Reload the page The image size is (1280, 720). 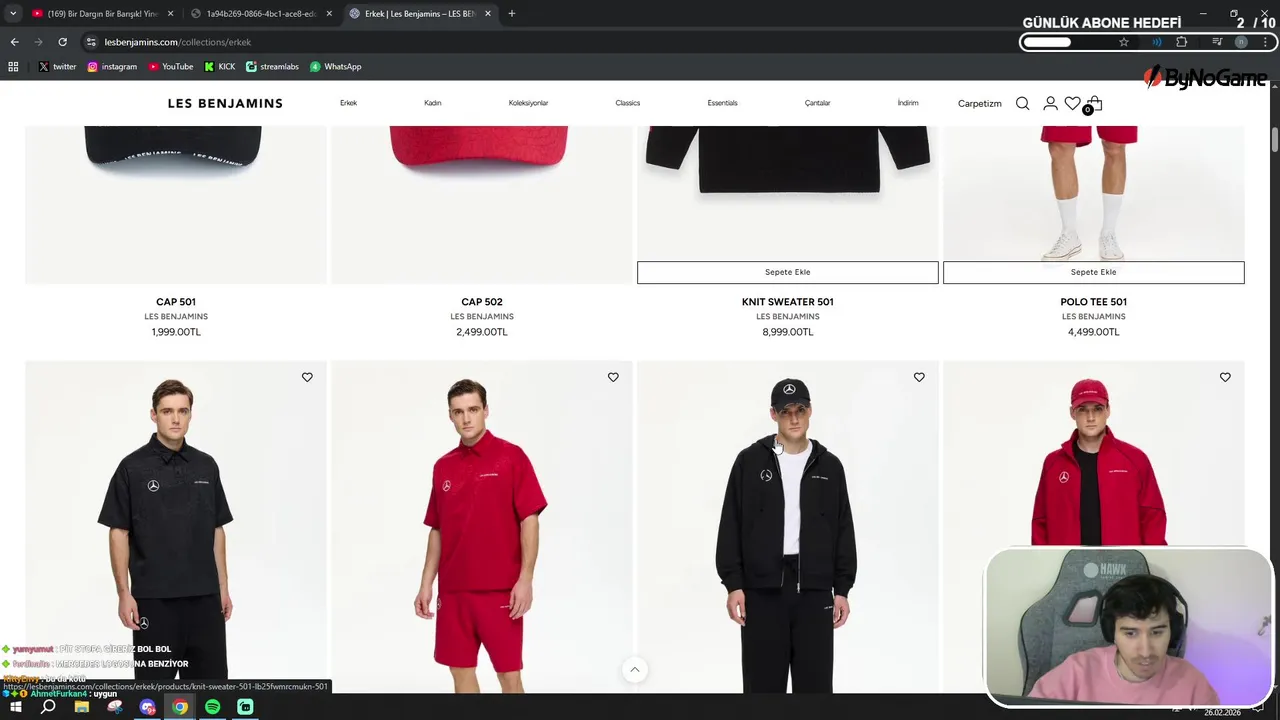pyautogui.click(x=62, y=42)
